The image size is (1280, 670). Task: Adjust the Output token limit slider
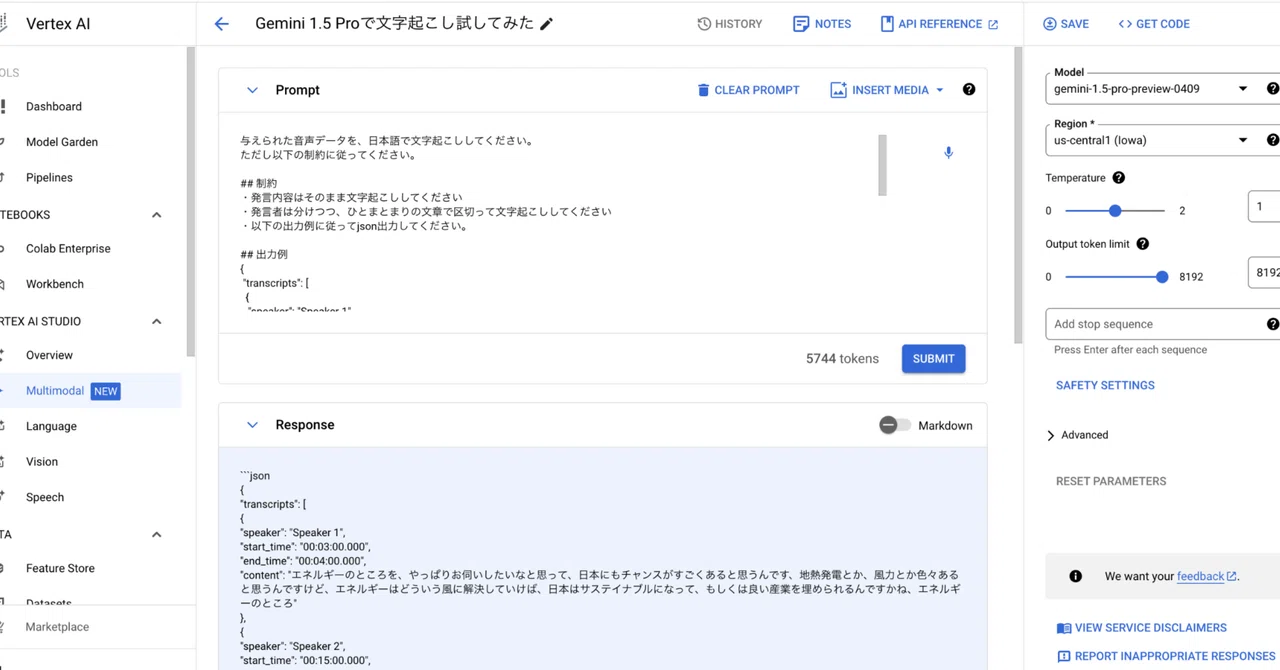[1162, 277]
